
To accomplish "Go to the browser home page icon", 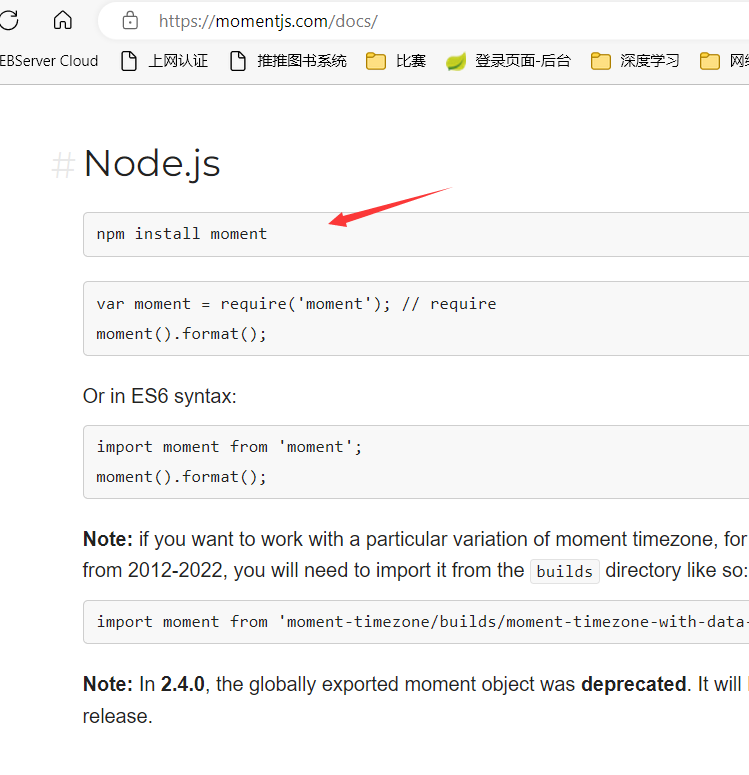I will (x=63, y=21).
